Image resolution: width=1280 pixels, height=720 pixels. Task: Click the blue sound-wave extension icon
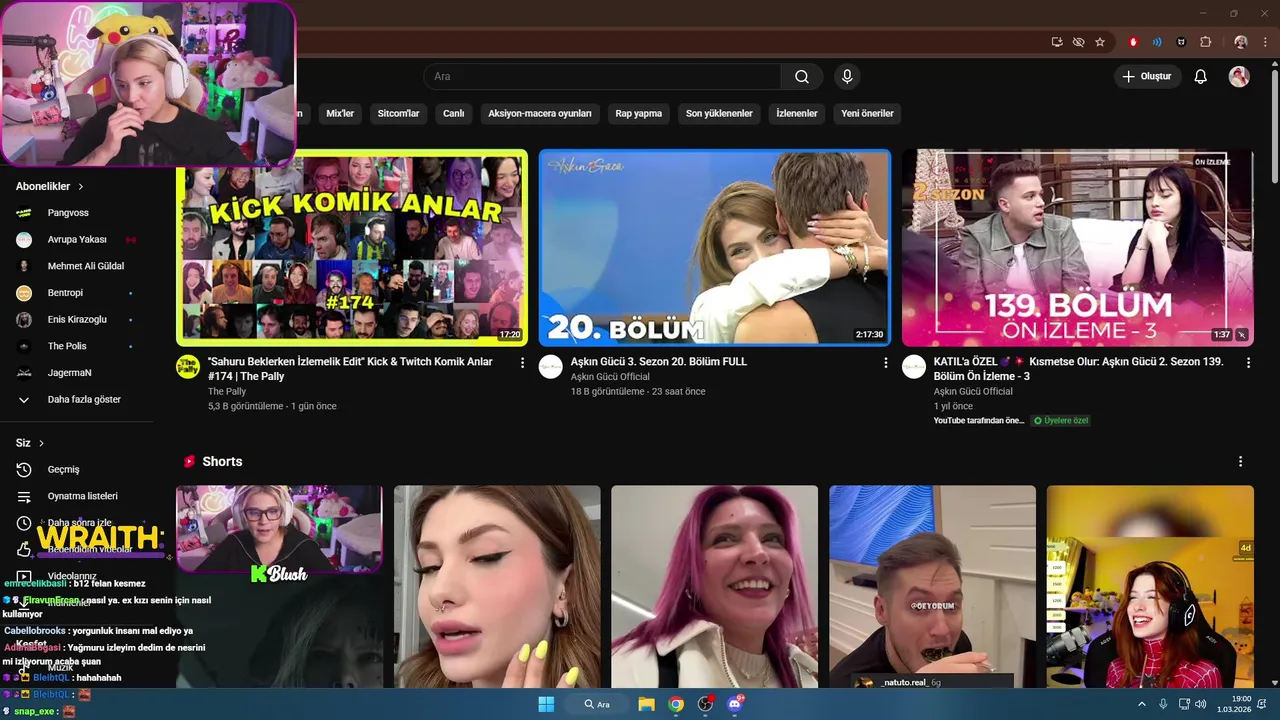click(x=1157, y=42)
